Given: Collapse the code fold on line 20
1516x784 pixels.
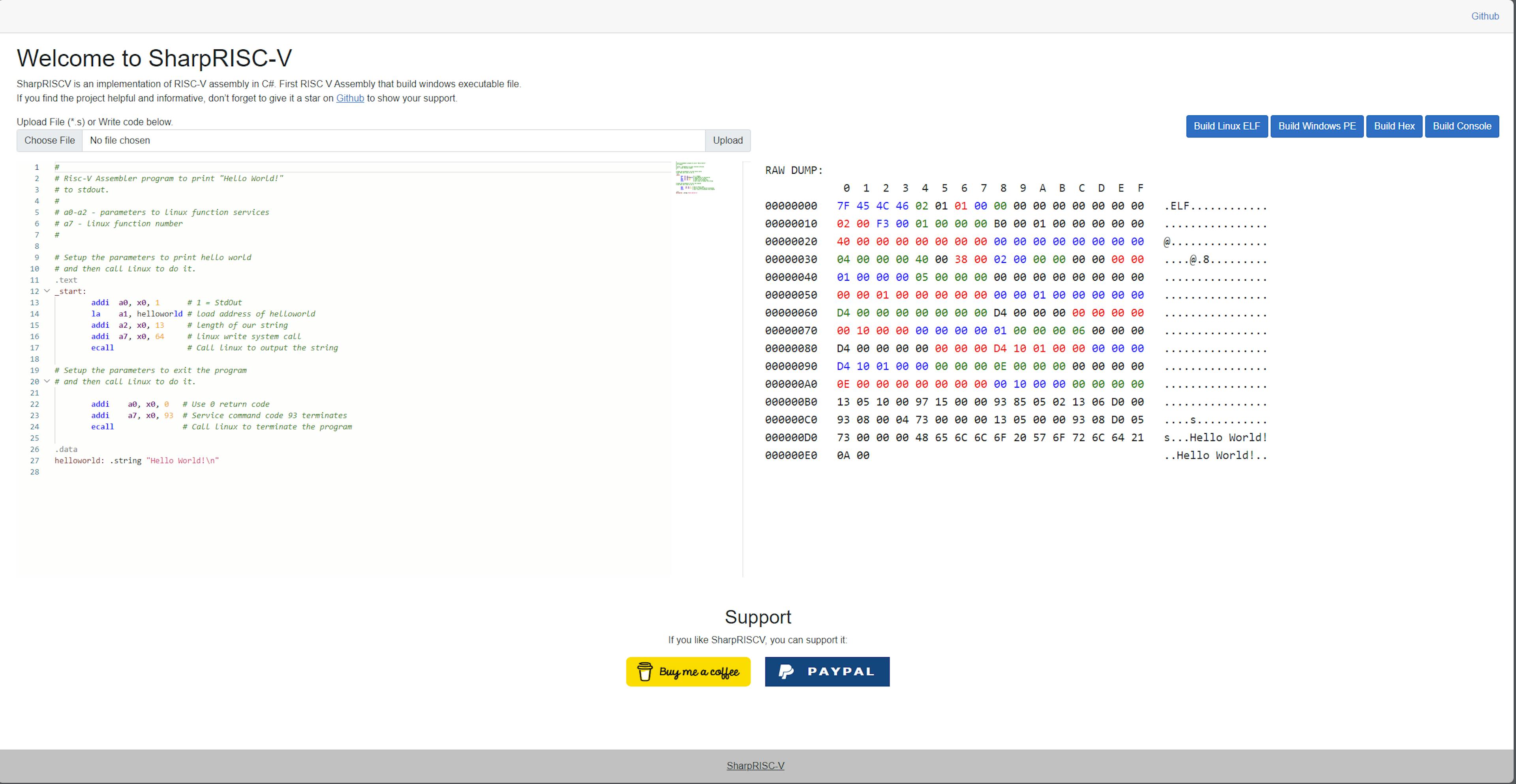Looking at the screenshot, I should [47, 381].
